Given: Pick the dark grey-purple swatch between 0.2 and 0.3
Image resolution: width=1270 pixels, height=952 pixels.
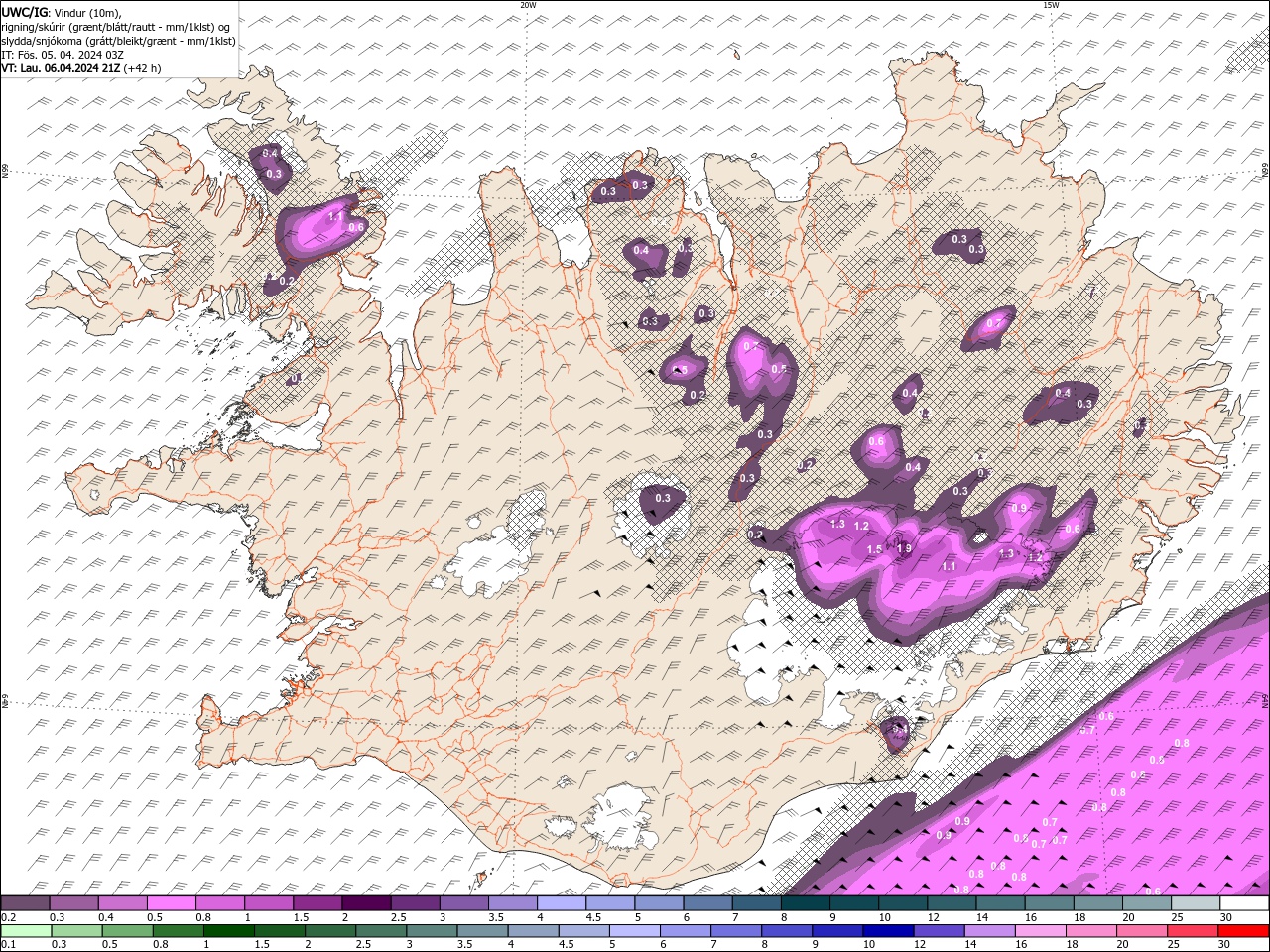Looking at the screenshot, I should coord(25,903).
